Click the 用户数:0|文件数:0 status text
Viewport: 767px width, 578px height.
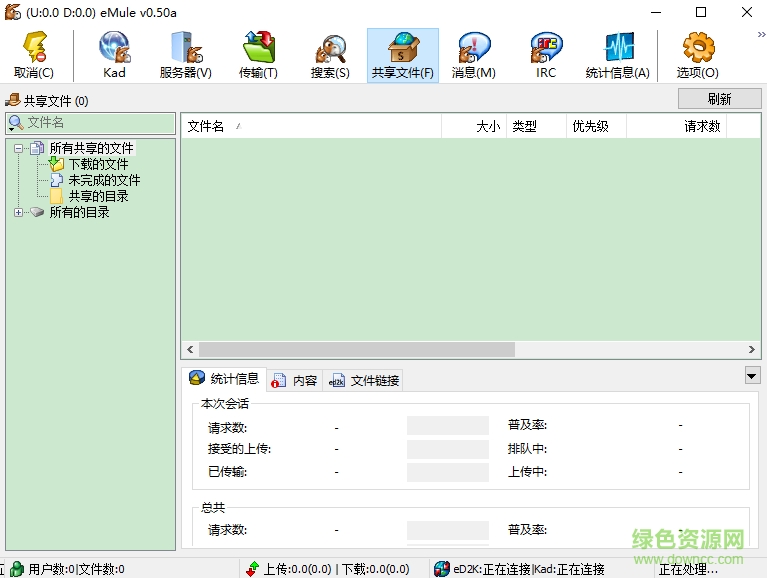pos(76,569)
